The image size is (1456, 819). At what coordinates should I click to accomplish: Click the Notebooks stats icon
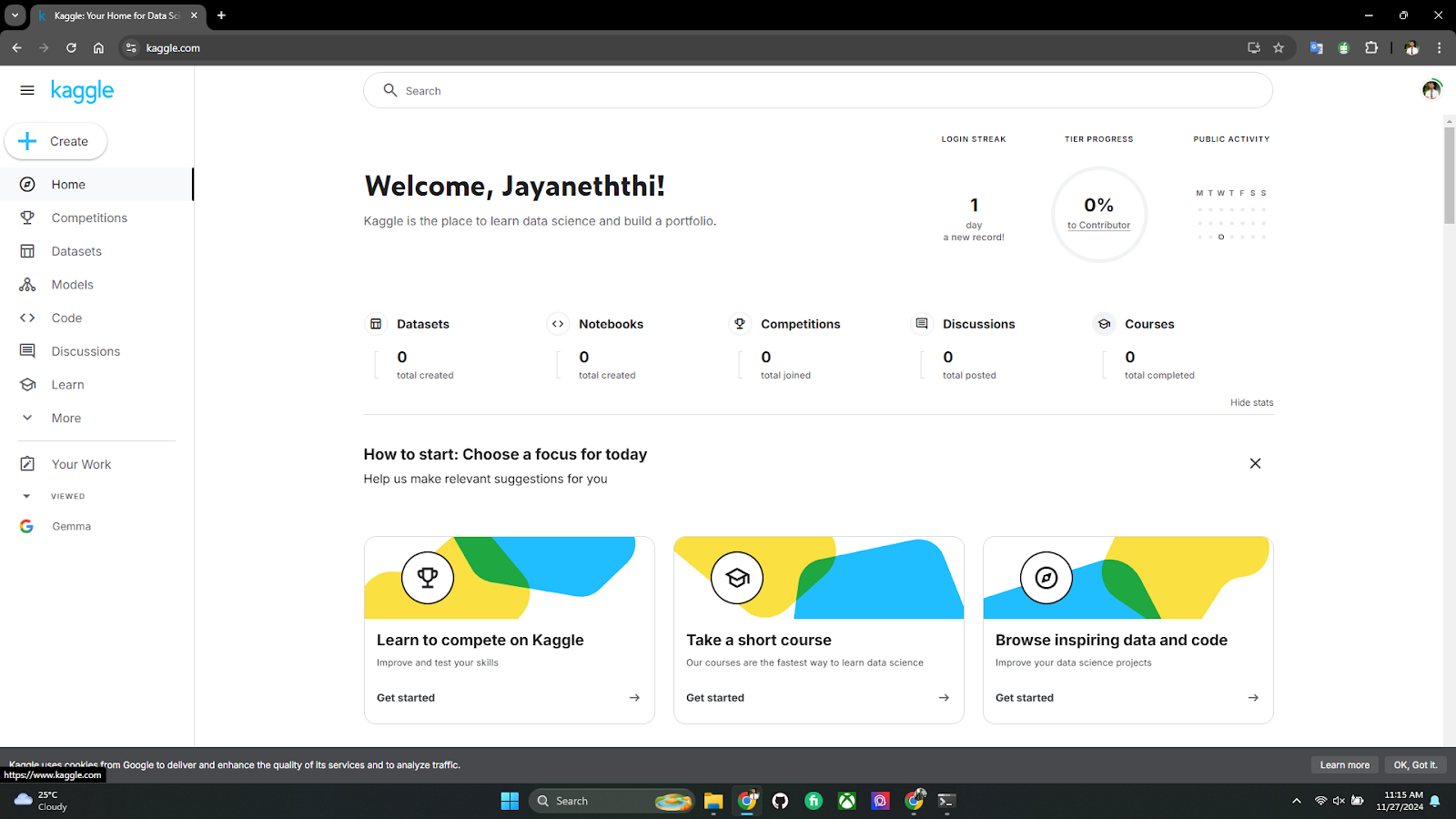[x=558, y=324]
